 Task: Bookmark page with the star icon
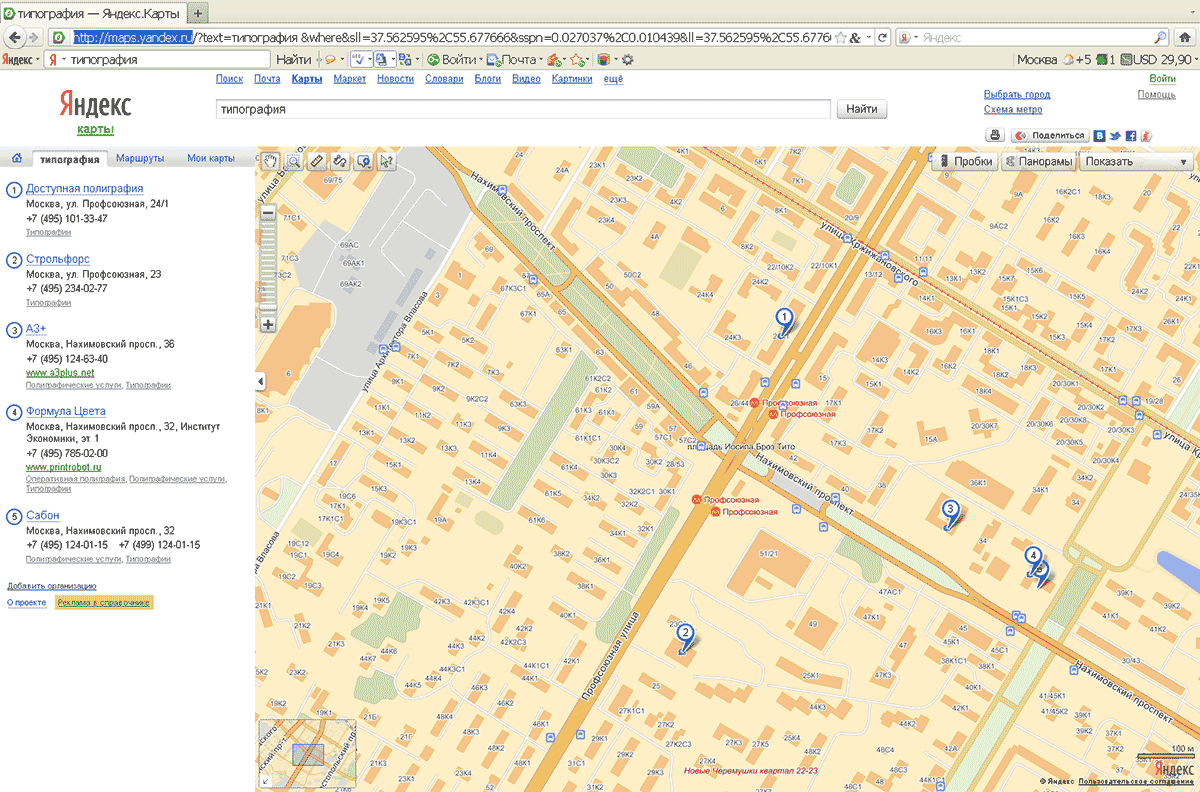point(839,37)
